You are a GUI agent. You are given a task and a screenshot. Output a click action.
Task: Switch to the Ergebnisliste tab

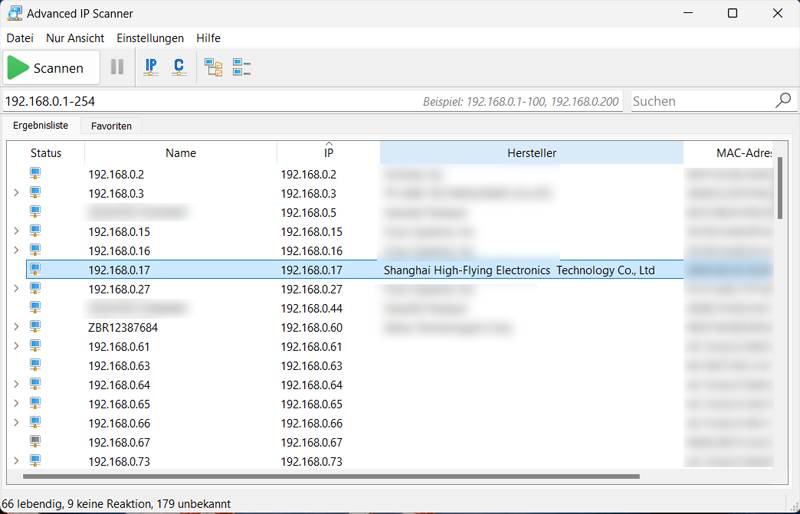(x=41, y=125)
